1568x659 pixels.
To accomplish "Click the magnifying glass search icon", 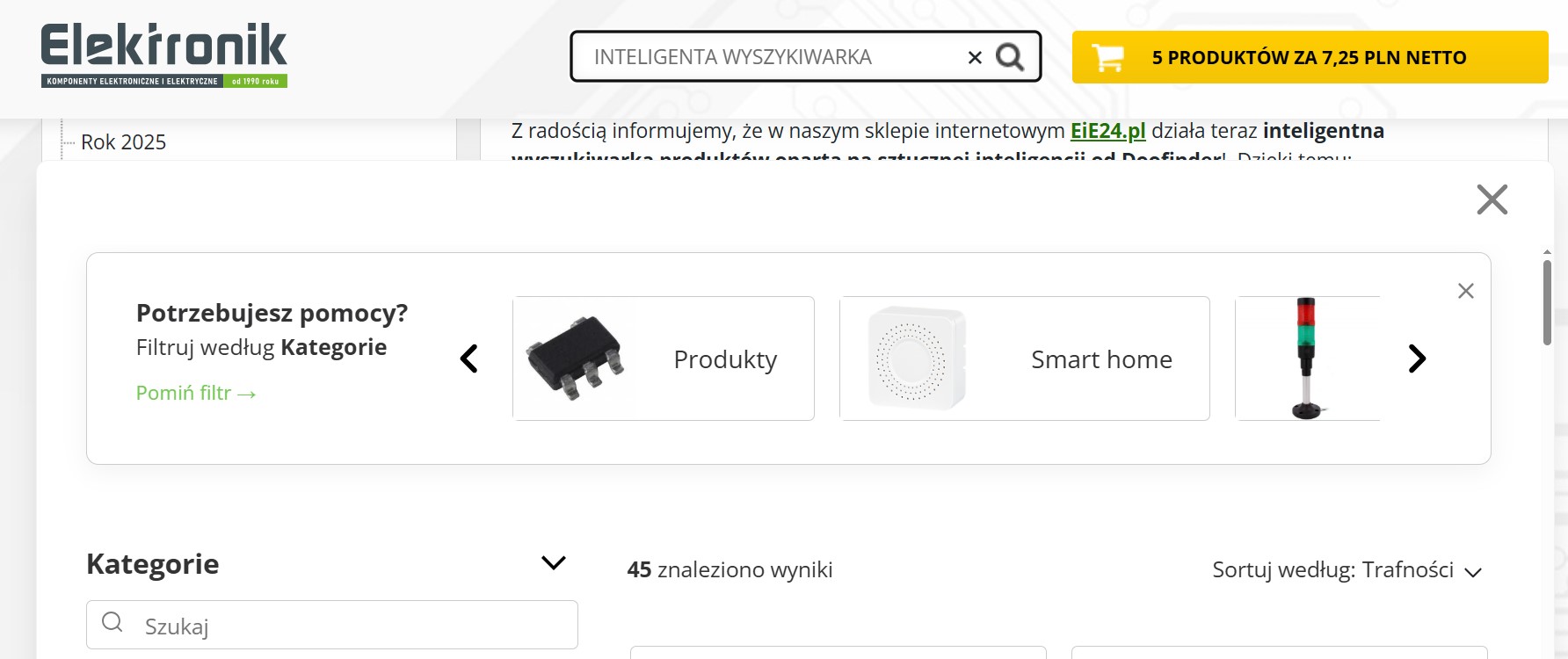I will coord(1010,57).
